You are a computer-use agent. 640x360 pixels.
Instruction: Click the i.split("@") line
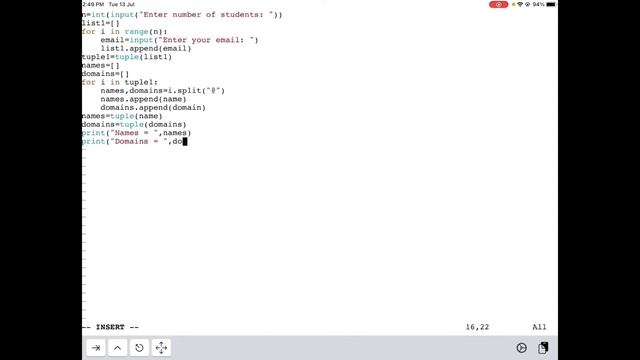click(162, 91)
